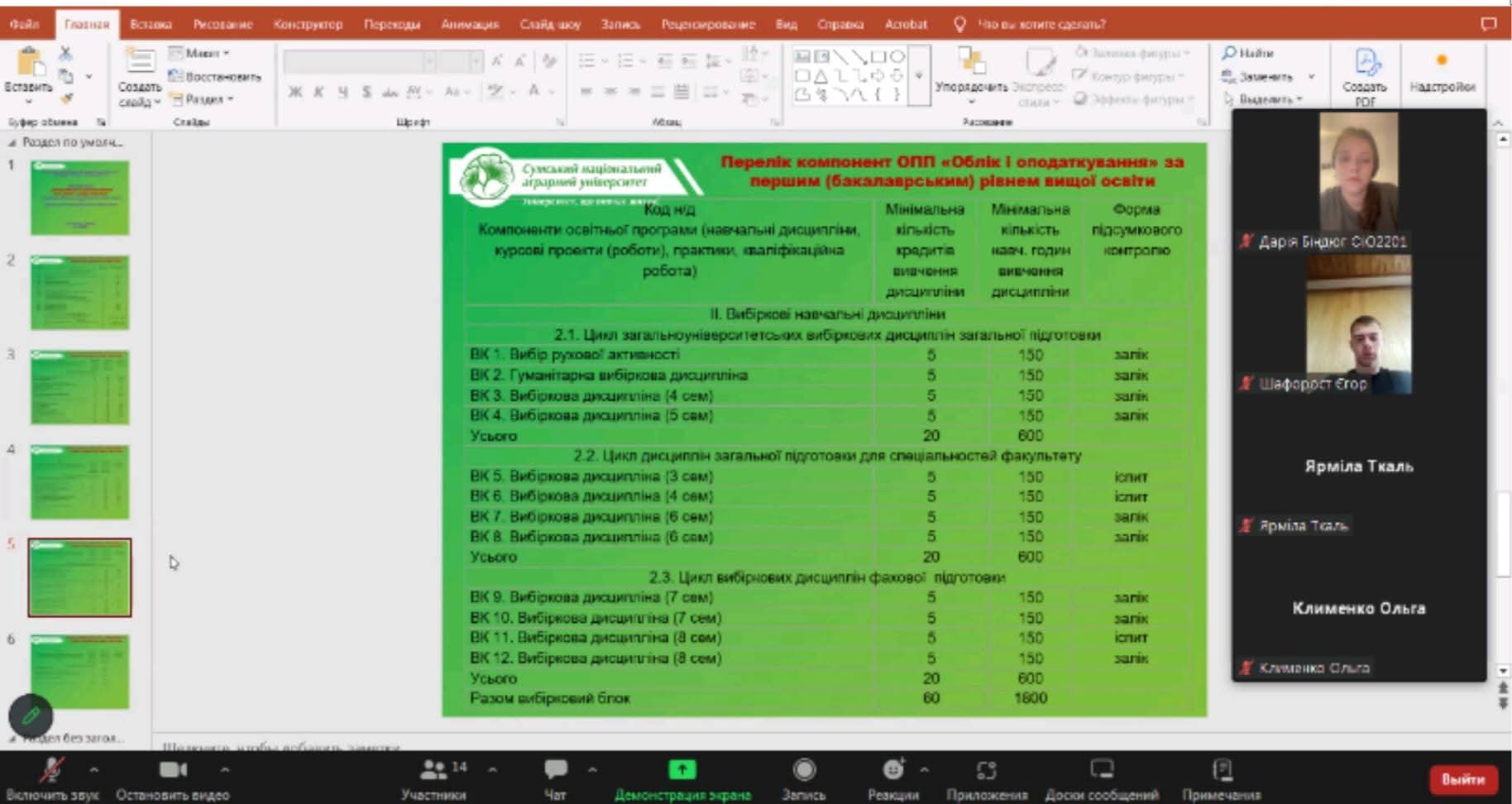This screenshot has width=1512, height=804.
Task: Open the Layout (Макет) dropdown
Action: (200, 53)
